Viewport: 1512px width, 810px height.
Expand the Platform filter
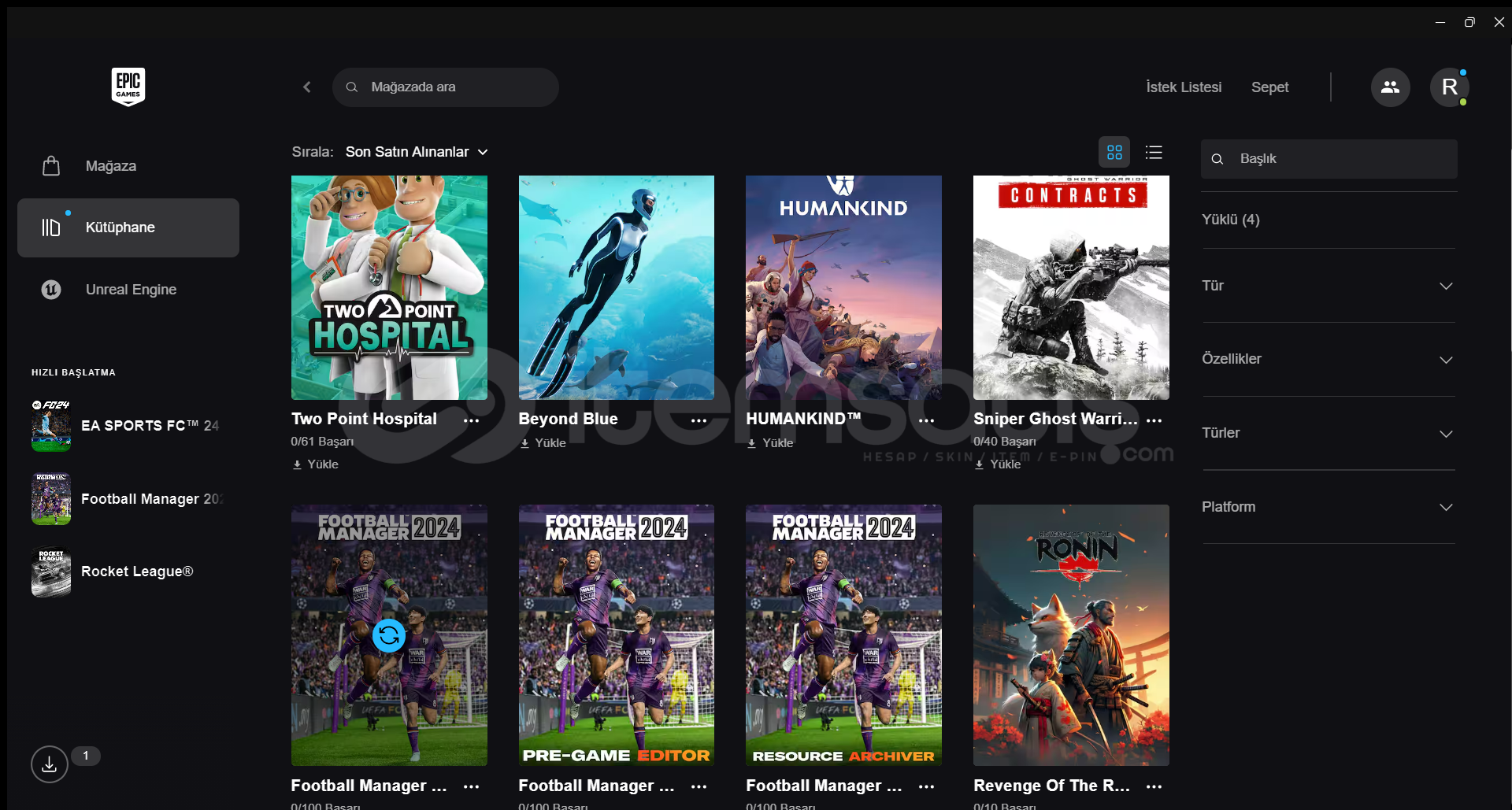tap(1329, 507)
